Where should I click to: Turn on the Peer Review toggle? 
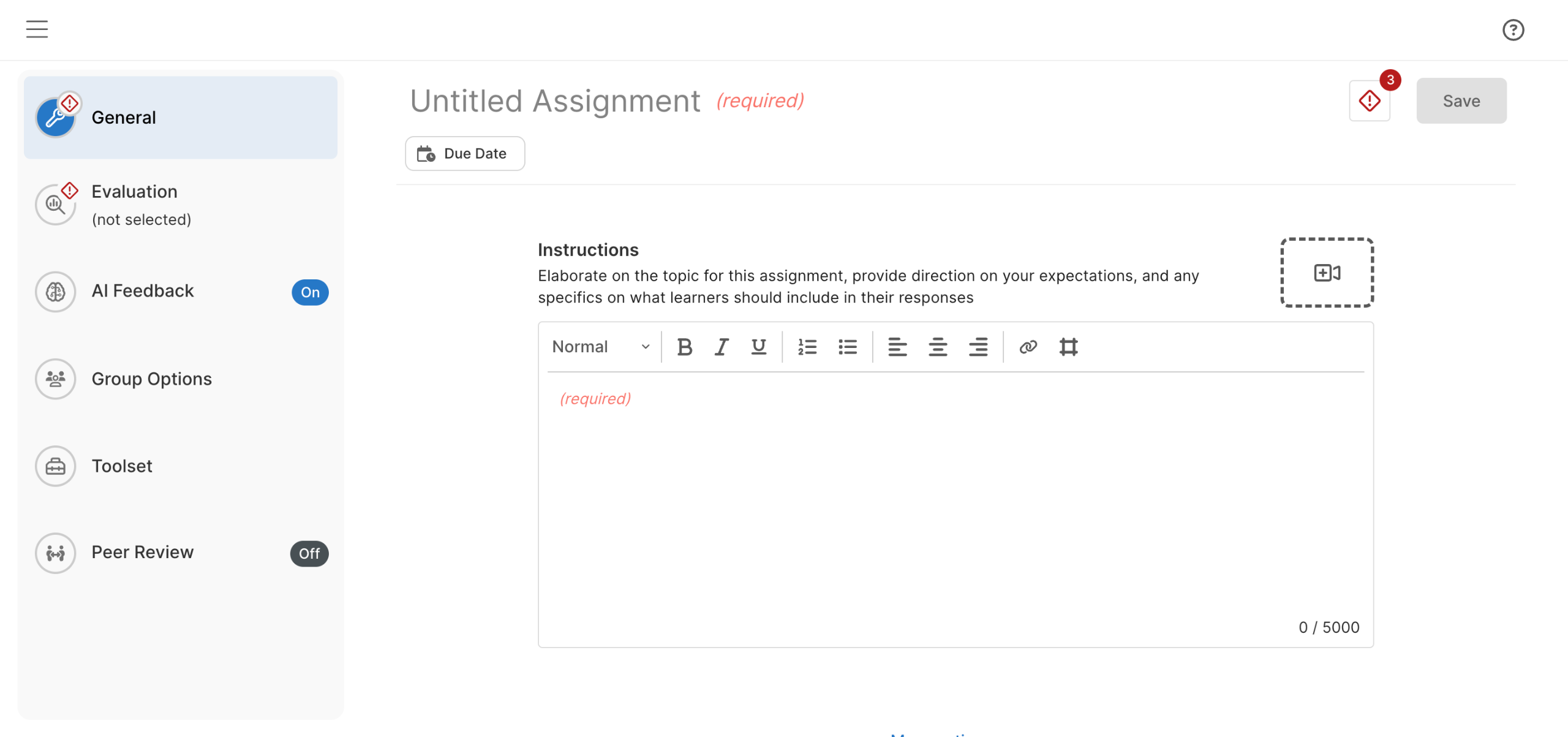pyautogui.click(x=309, y=553)
